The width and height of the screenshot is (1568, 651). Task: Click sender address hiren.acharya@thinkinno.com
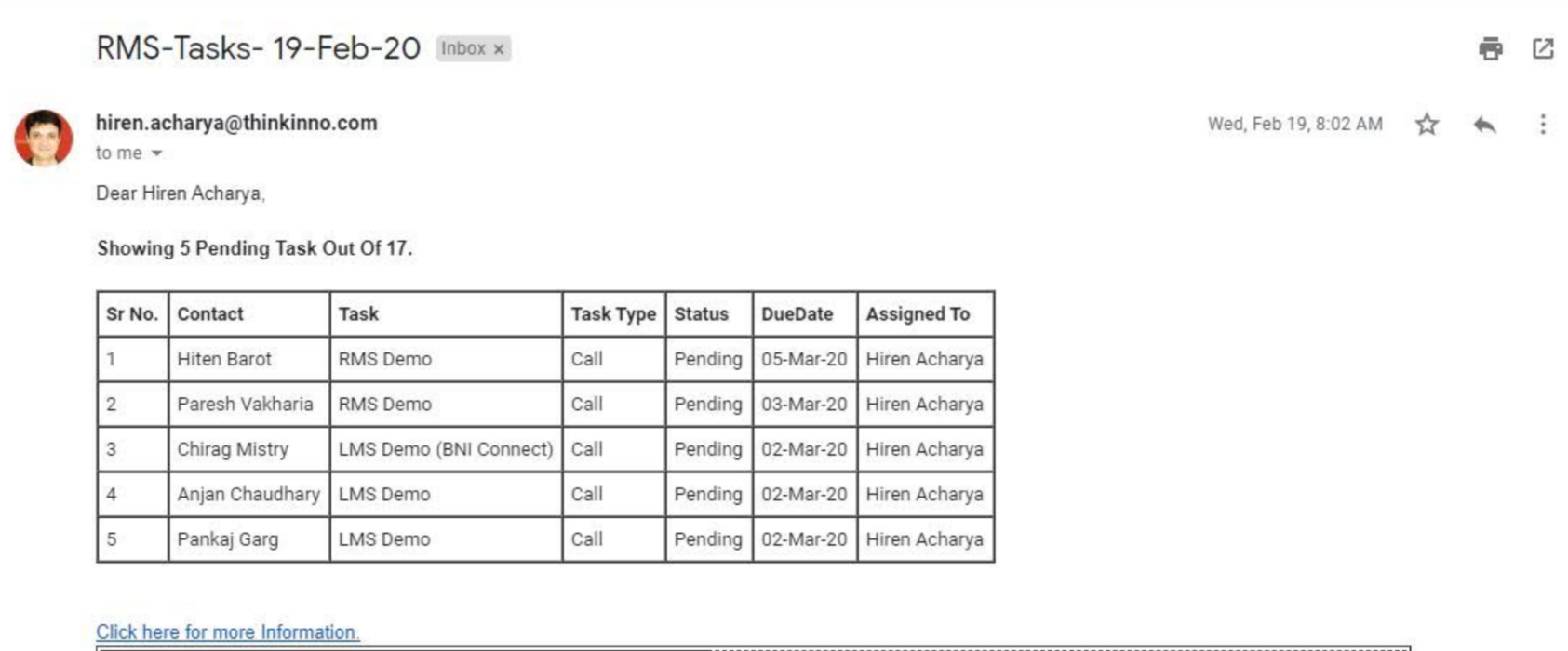(x=236, y=123)
